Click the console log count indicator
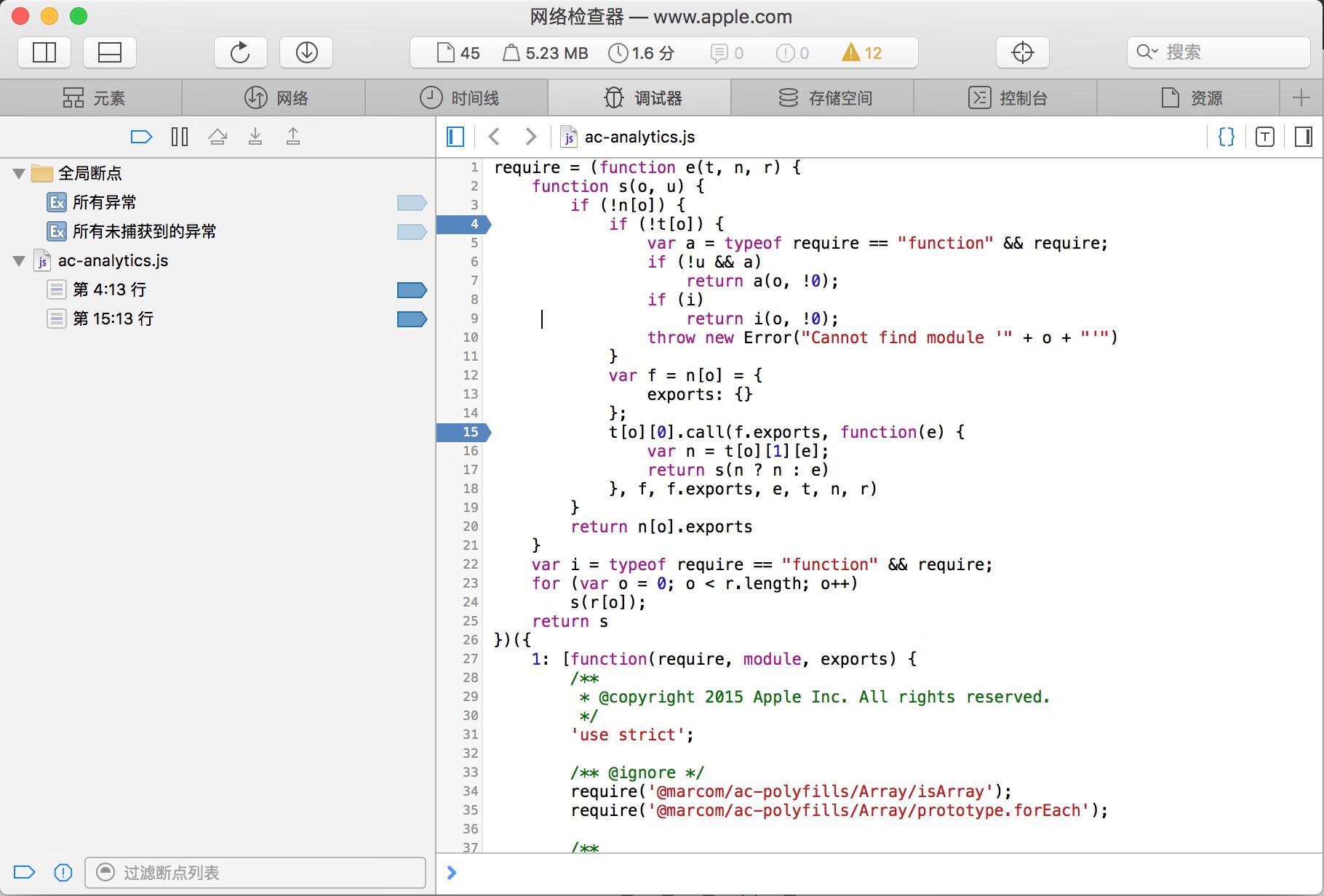Image resolution: width=1324 pixels, height=896 pixels. (x=727, y=53)
